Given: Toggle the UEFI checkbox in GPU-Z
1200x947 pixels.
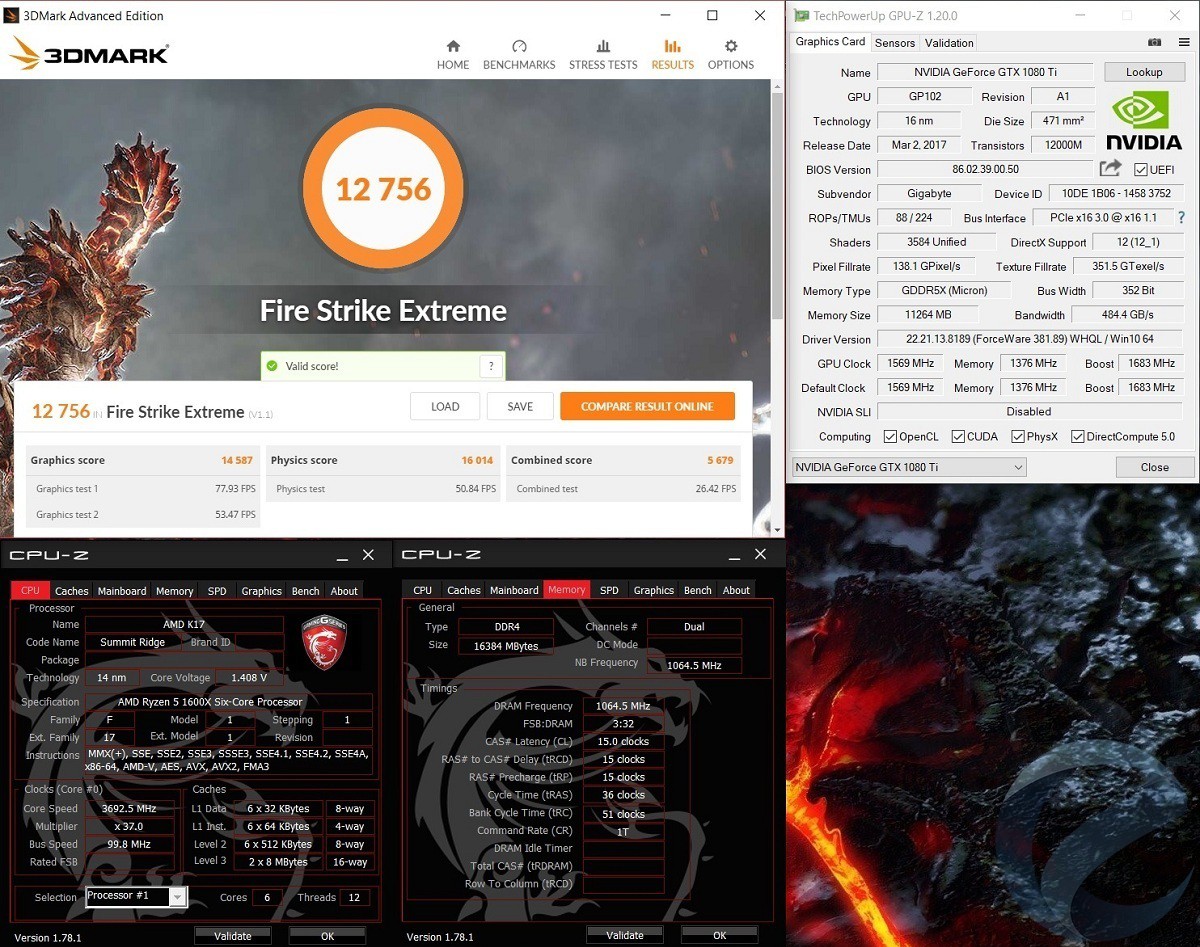Looking at the screenshot, I should coord(1141,169).
